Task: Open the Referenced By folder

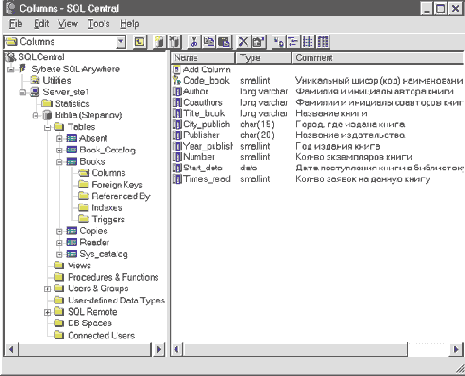Action: 114,196
